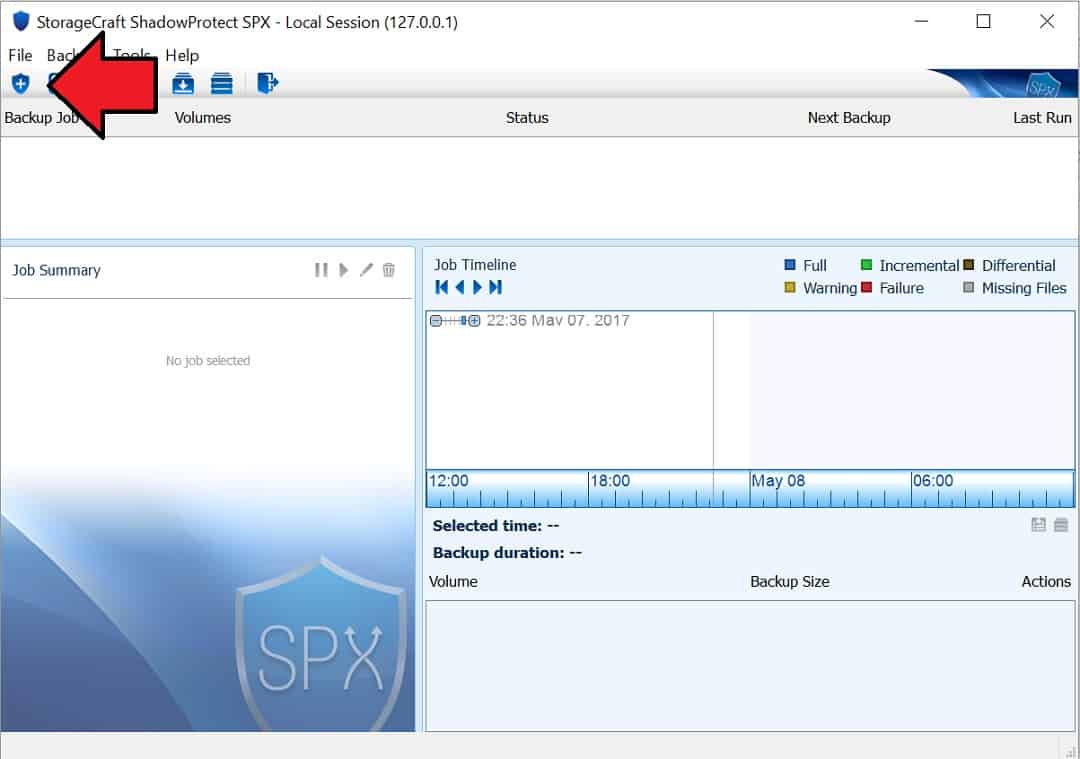Image resolution: width=1080 pixels, height=759 pixels.
Task: Click the Volumes column header
Action: (202, 118)
